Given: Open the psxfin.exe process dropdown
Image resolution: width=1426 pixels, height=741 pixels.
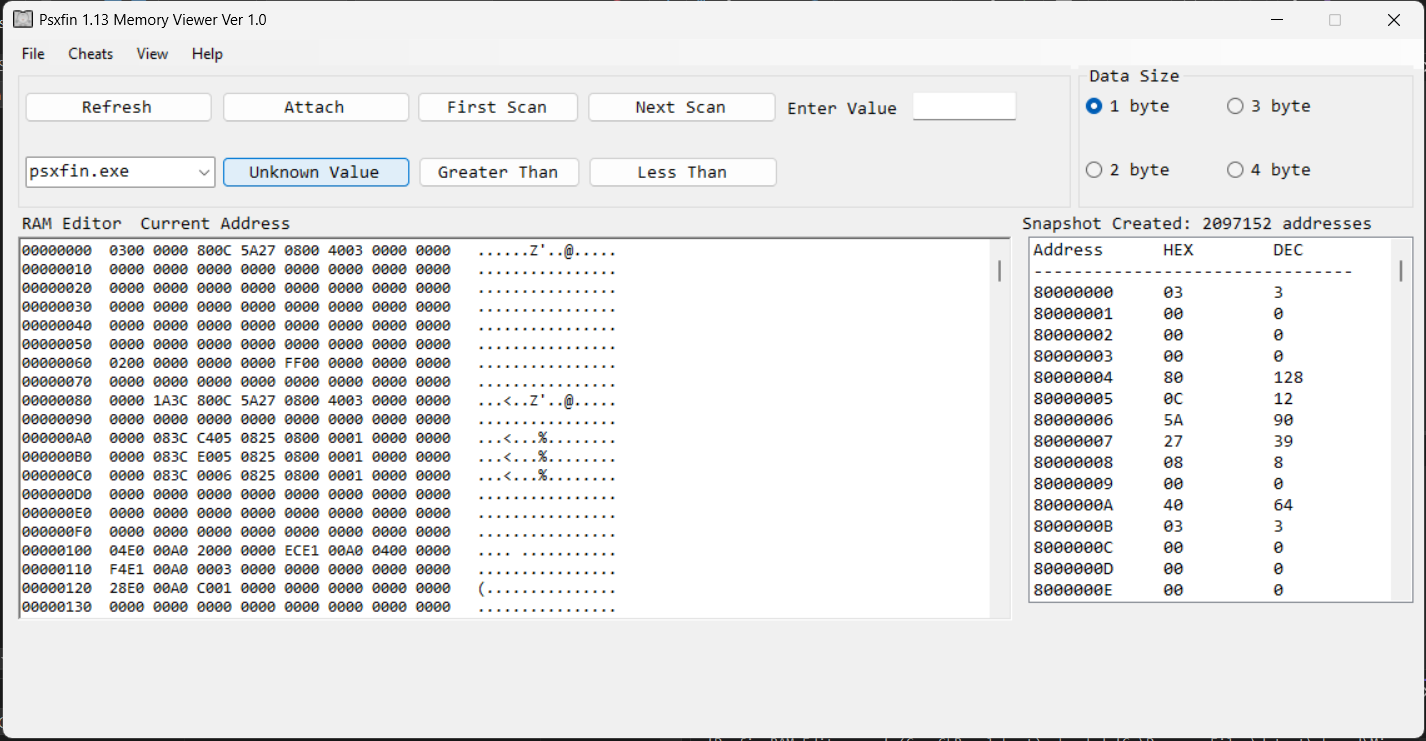Looking at the screenshot, I should 120,172.
